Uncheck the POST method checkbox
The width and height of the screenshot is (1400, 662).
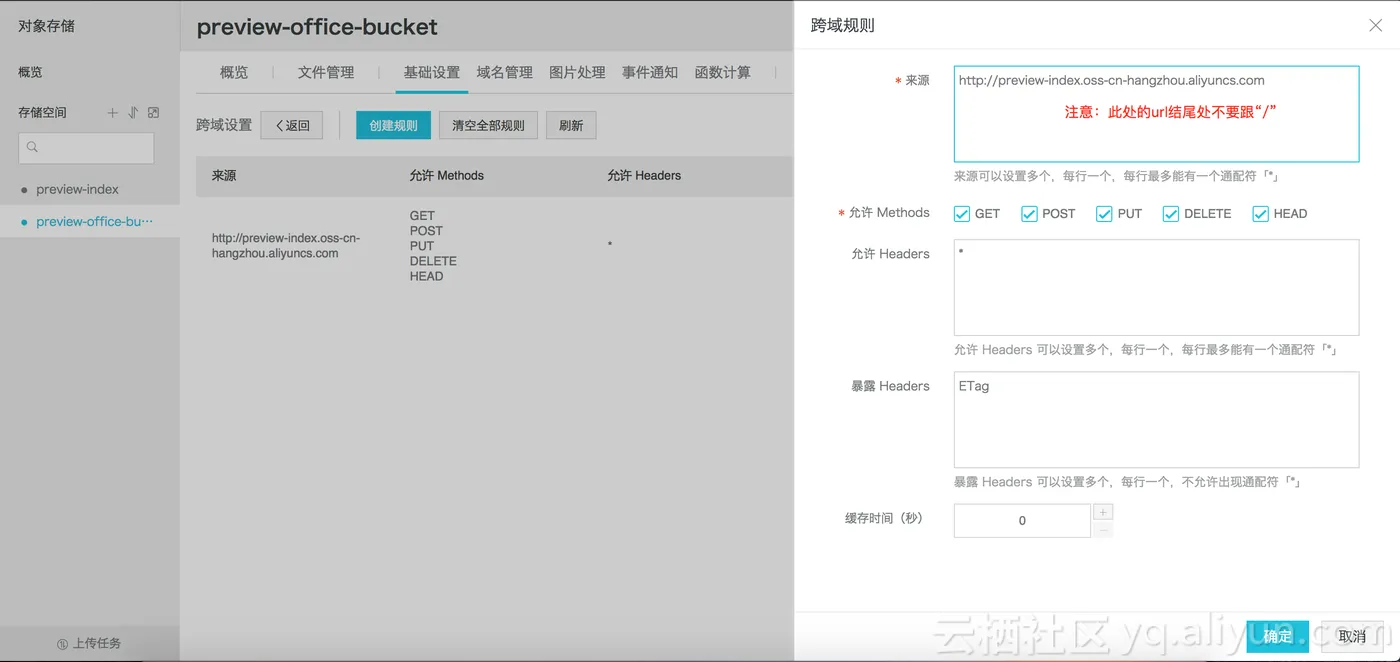1029,214
